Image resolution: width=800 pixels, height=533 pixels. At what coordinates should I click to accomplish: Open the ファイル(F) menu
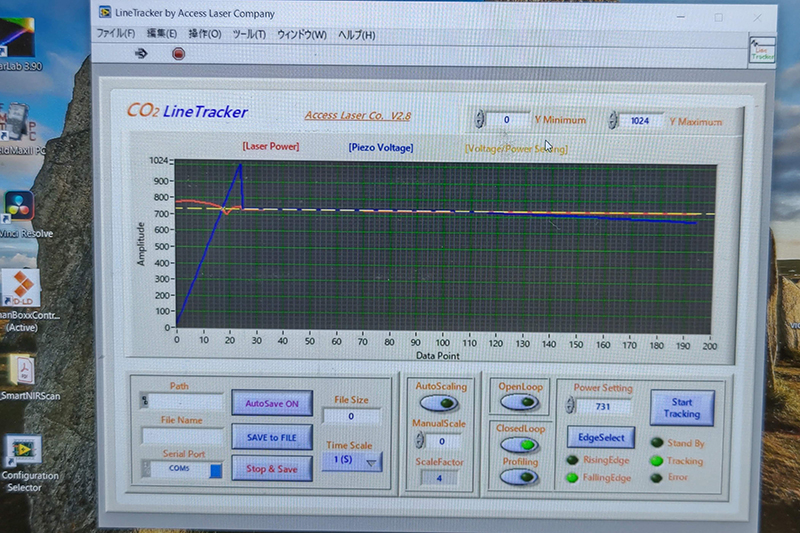(116, 34)
